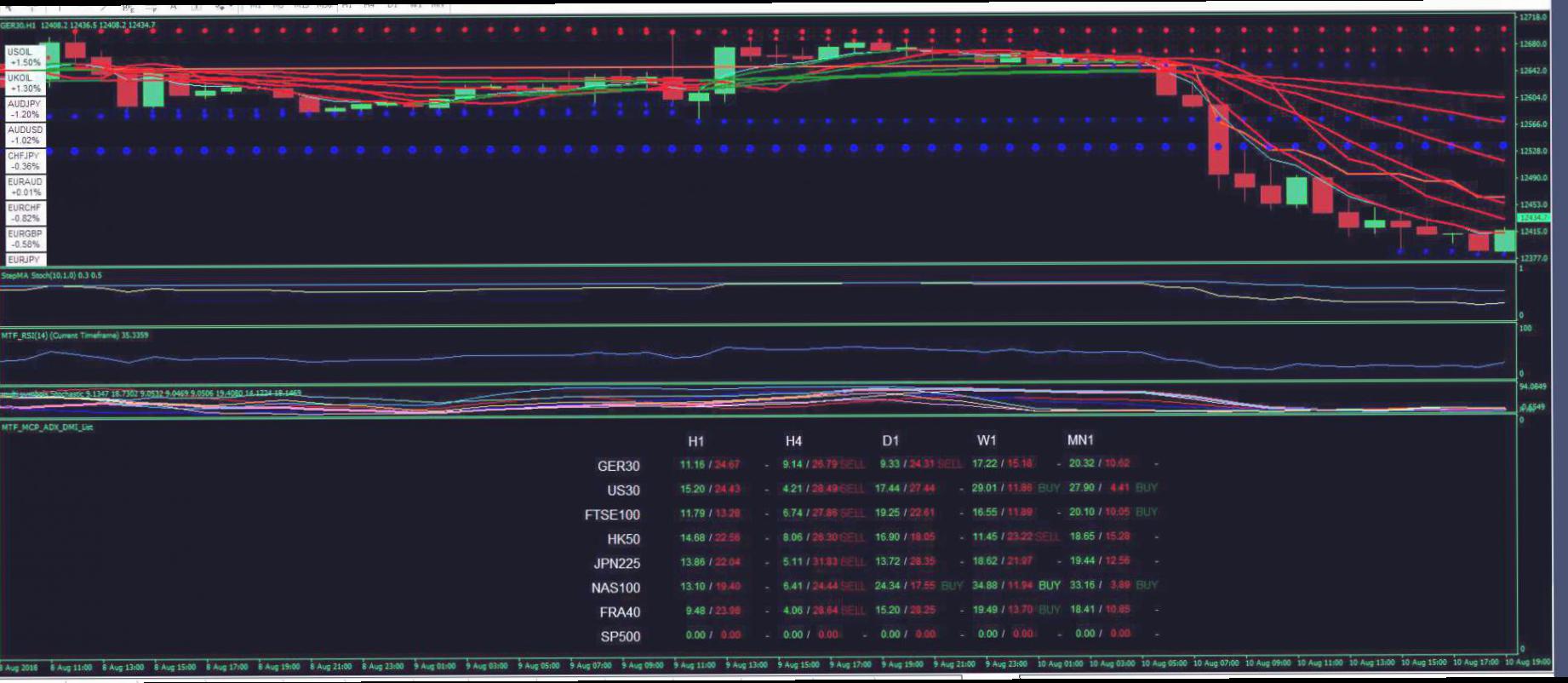The height and width of the screenshot is (683, 1568).
Task: Select the EURCHF symbol button
Action: coord(25,213)
